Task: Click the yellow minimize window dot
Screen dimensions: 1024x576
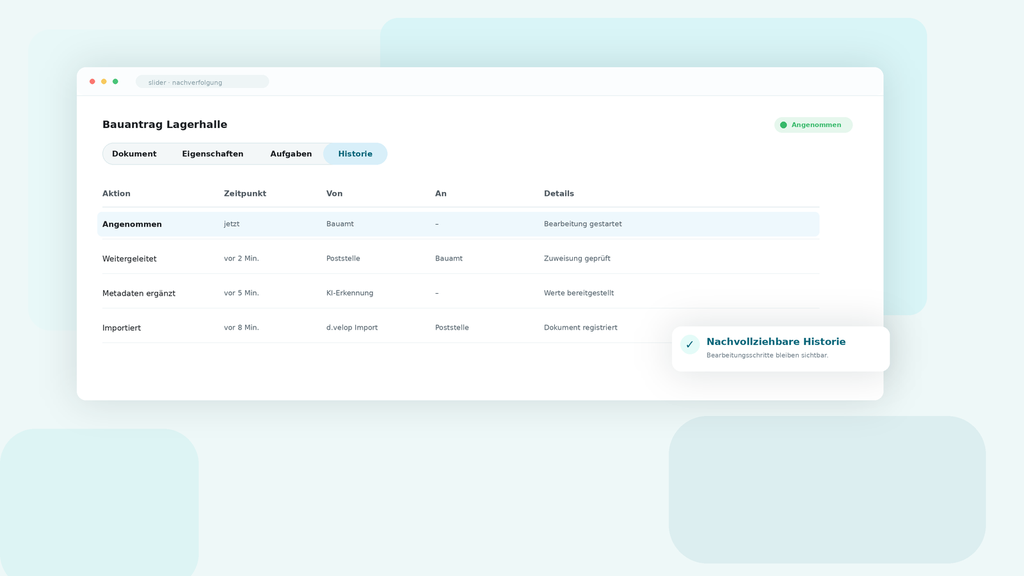Action: point(104,82)
